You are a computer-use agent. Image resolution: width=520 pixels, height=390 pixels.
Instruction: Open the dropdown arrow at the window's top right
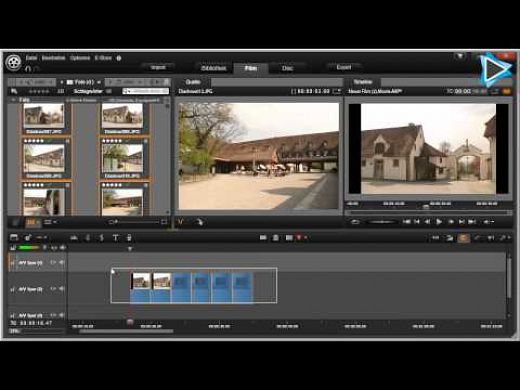tap(460, 56)
